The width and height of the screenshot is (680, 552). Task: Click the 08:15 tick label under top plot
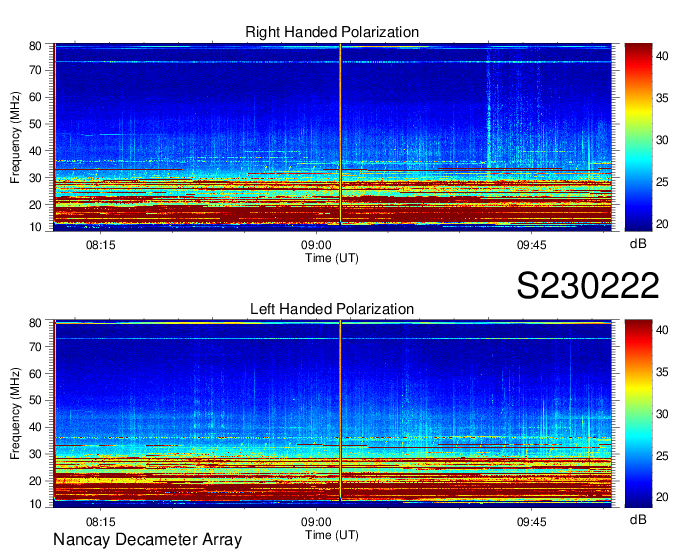tap(101, 245)
